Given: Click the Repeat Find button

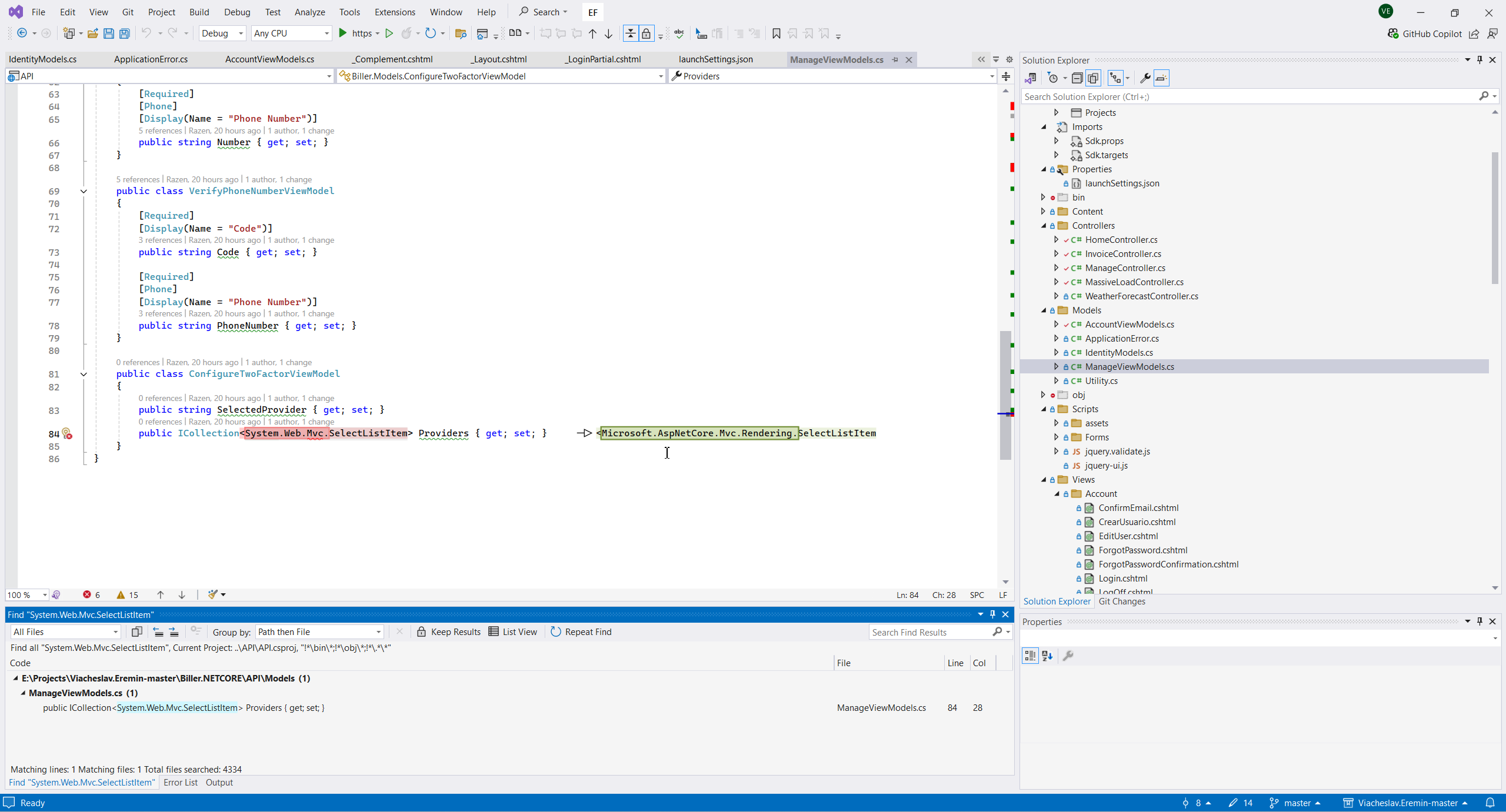Looking at the screenshot, I should pyautogui.click(x=581, y=631).
